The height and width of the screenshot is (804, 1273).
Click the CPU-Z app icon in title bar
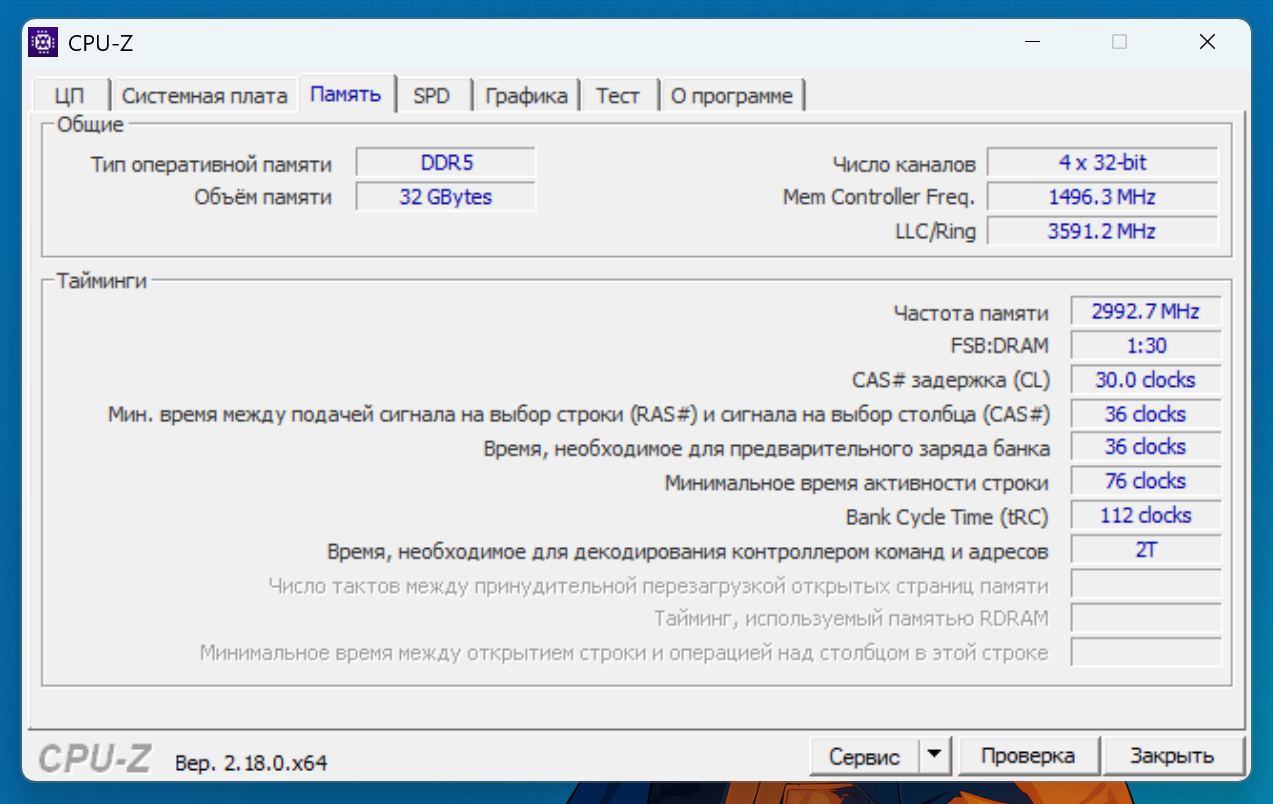click(x=43, y=42)
